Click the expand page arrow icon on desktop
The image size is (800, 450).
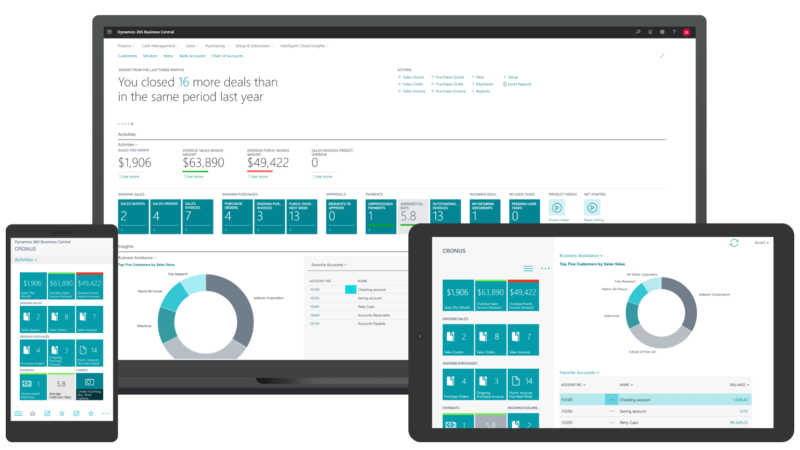click(662, 56)
